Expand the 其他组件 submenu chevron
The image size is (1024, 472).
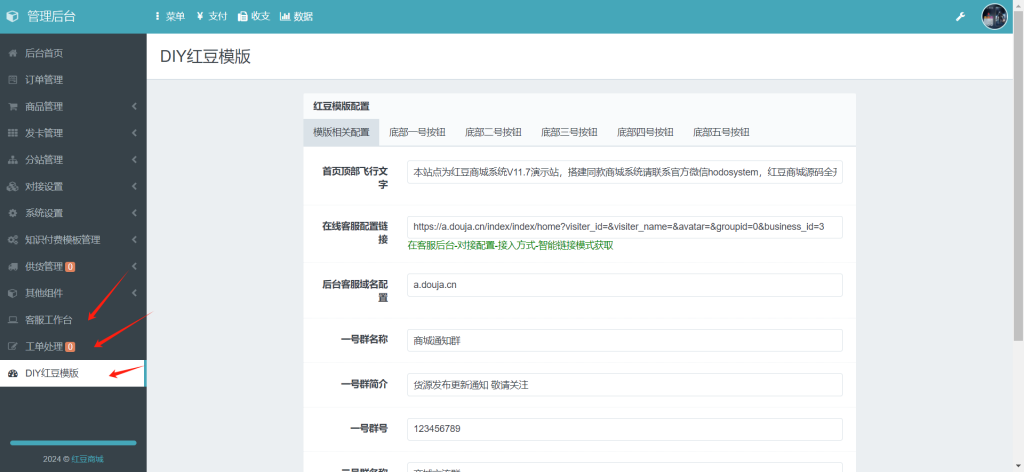134,293
